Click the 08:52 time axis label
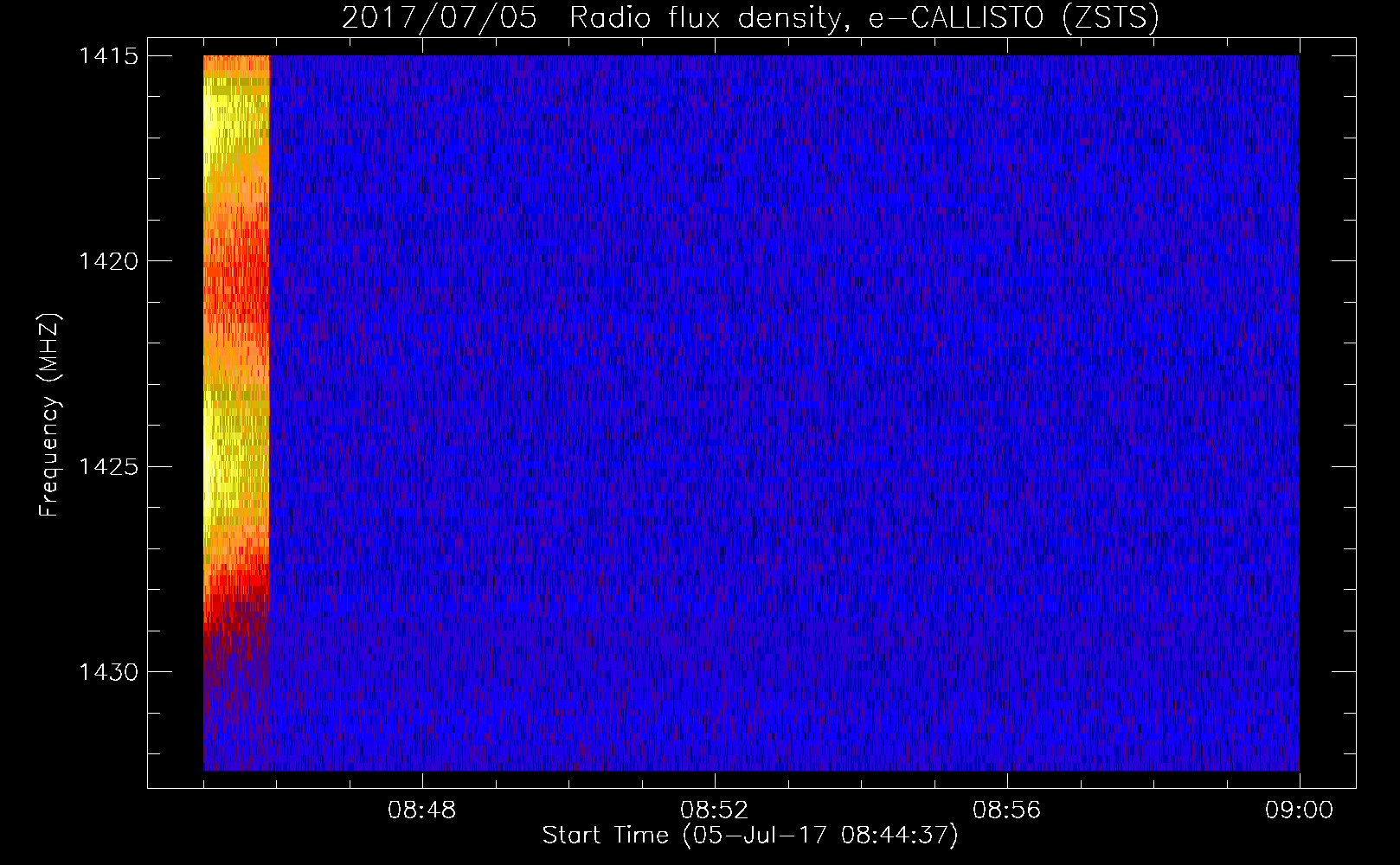The height and width of the screenshot is (865, 1400). click(714, 811)
